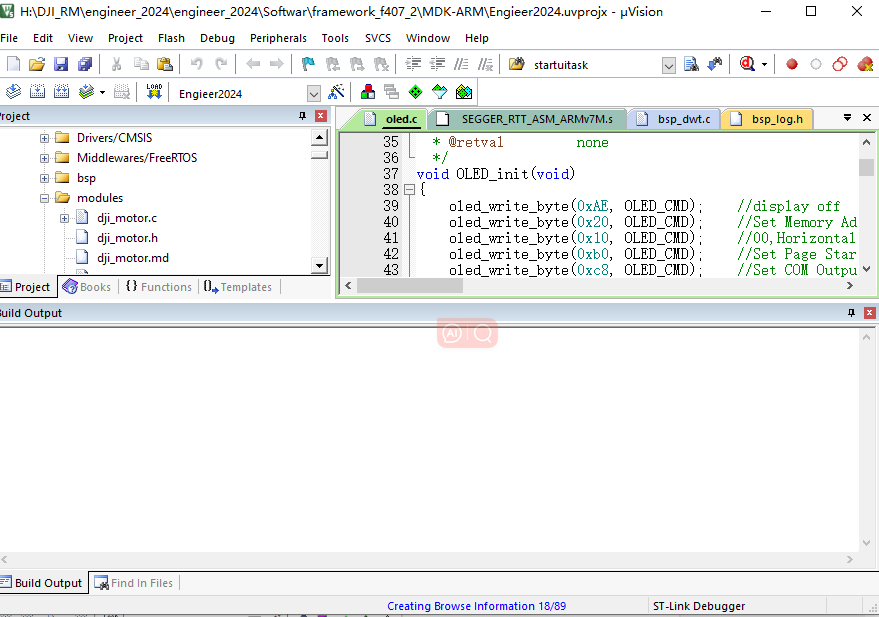Click the Manage Project Items icon
This screenshot has width=879, height=617.
(x=367, y=91)
